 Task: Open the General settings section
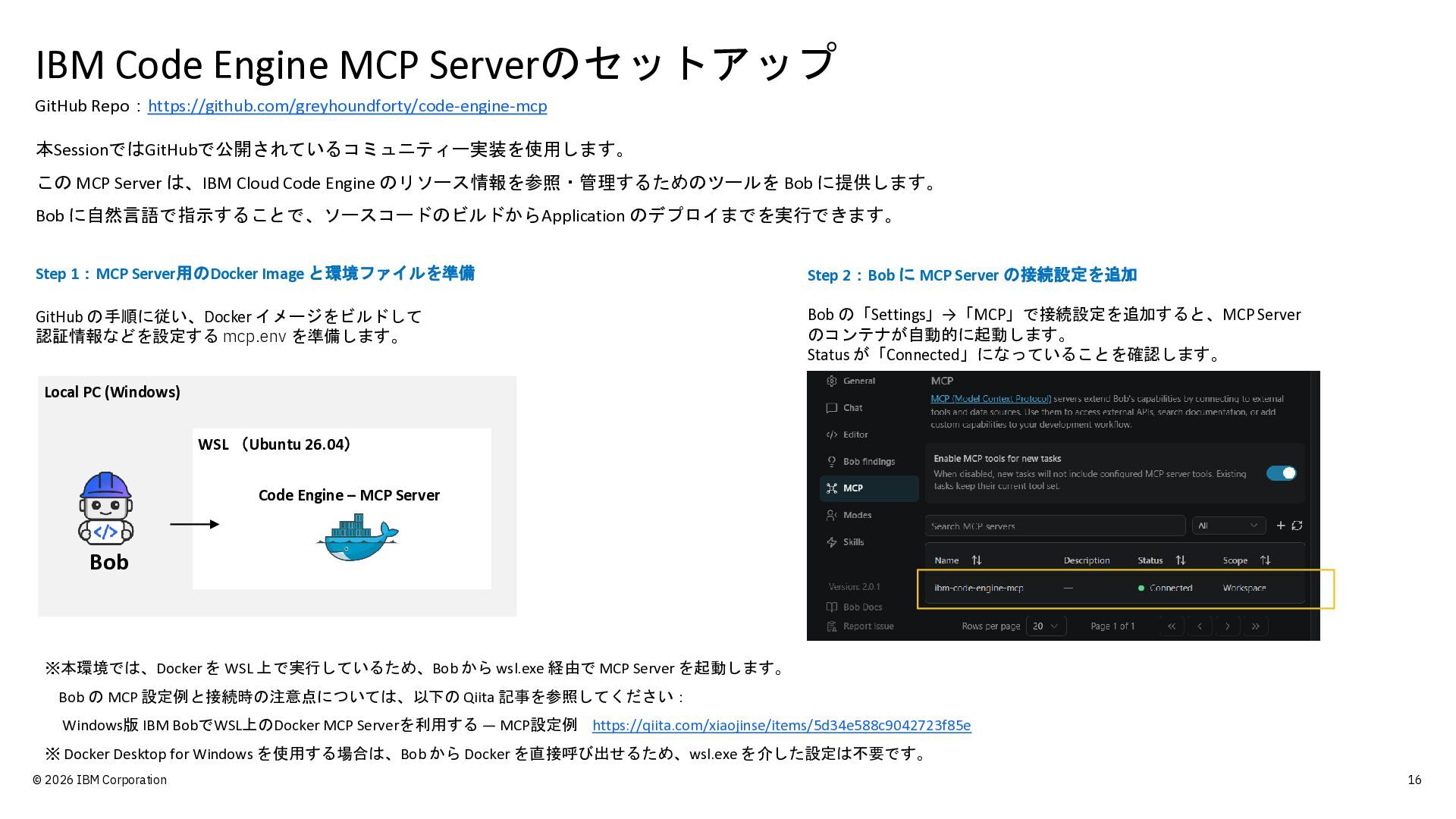(x=851, y=381)
